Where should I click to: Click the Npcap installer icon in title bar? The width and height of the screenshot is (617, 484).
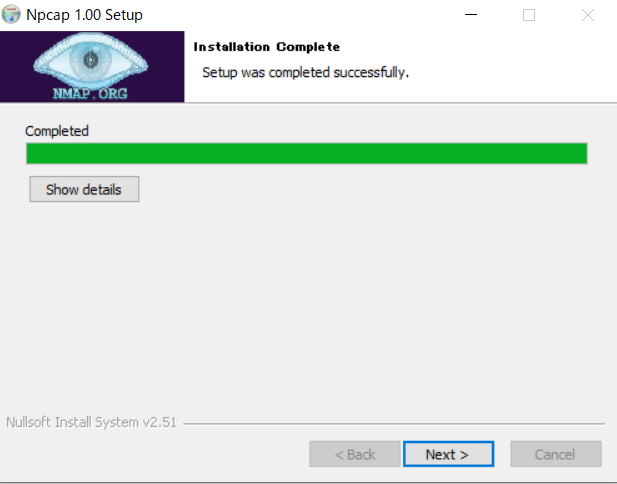click(x=11, y=15)
